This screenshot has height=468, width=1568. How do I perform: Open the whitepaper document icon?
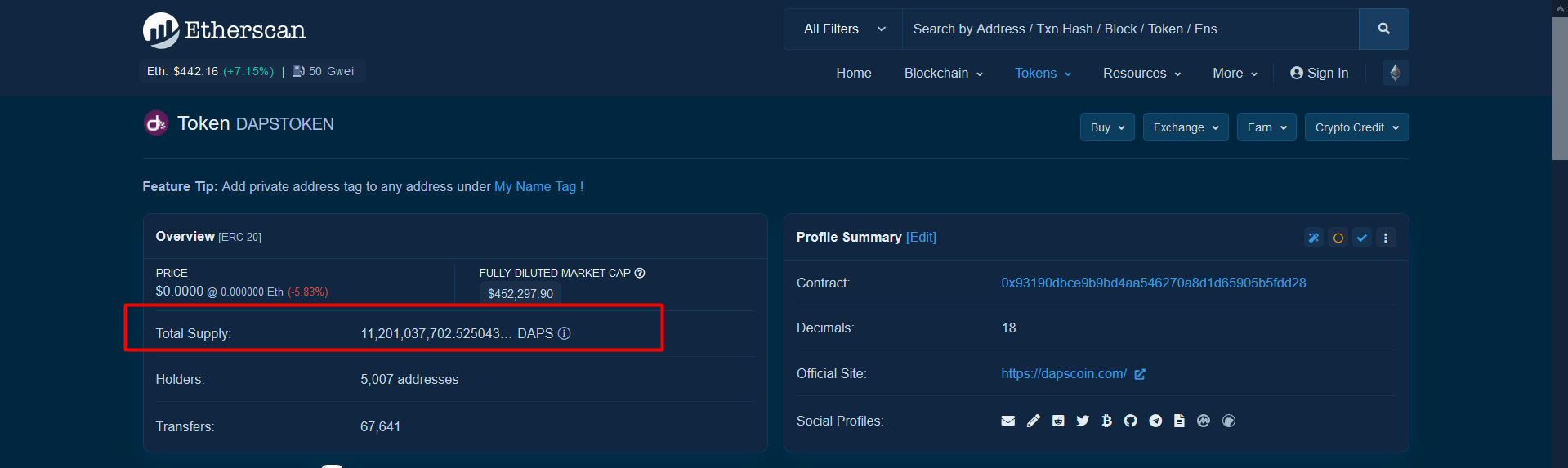[x=1179, y=421]
